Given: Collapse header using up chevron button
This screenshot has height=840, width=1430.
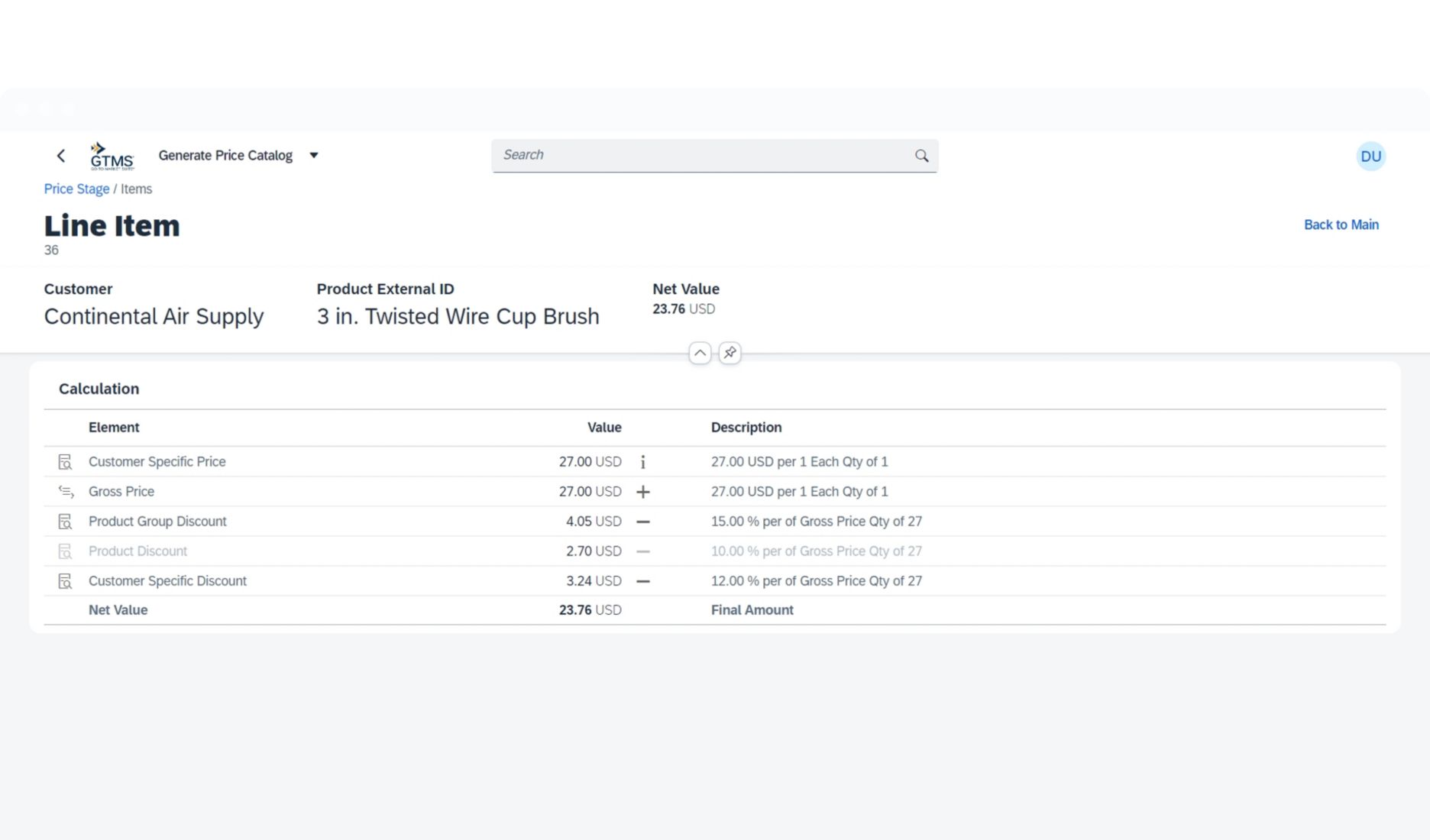Looking at the screenshot, I should (700, 353).
